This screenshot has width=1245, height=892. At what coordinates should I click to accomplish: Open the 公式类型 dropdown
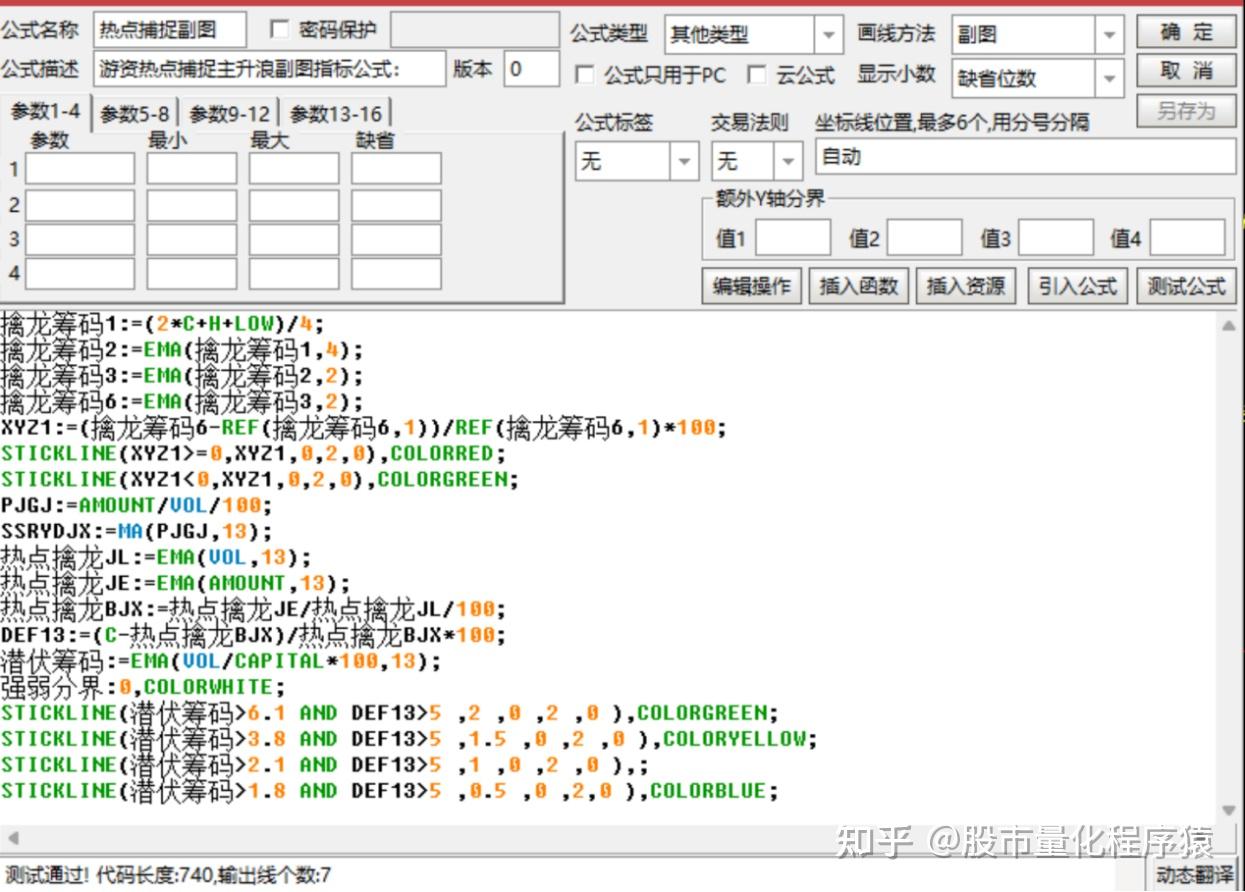[x=829, y=35]
